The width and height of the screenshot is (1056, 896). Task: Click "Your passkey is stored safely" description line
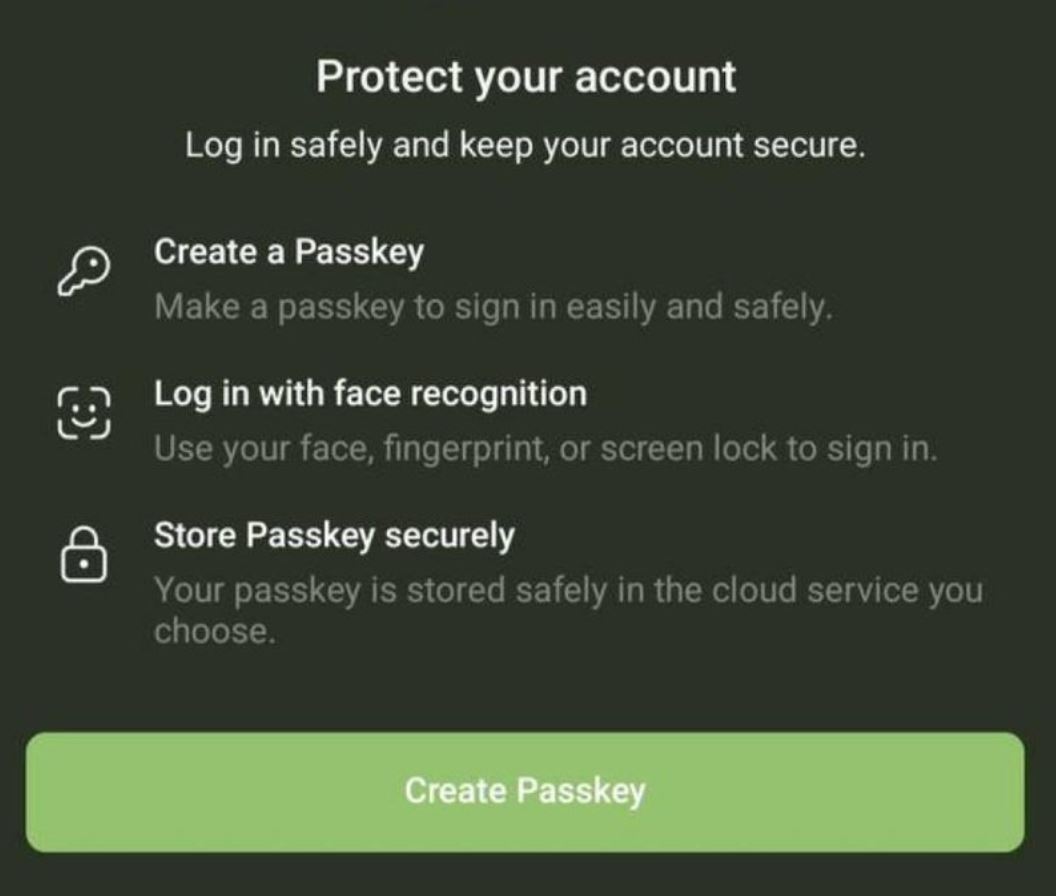pos(568,590)
